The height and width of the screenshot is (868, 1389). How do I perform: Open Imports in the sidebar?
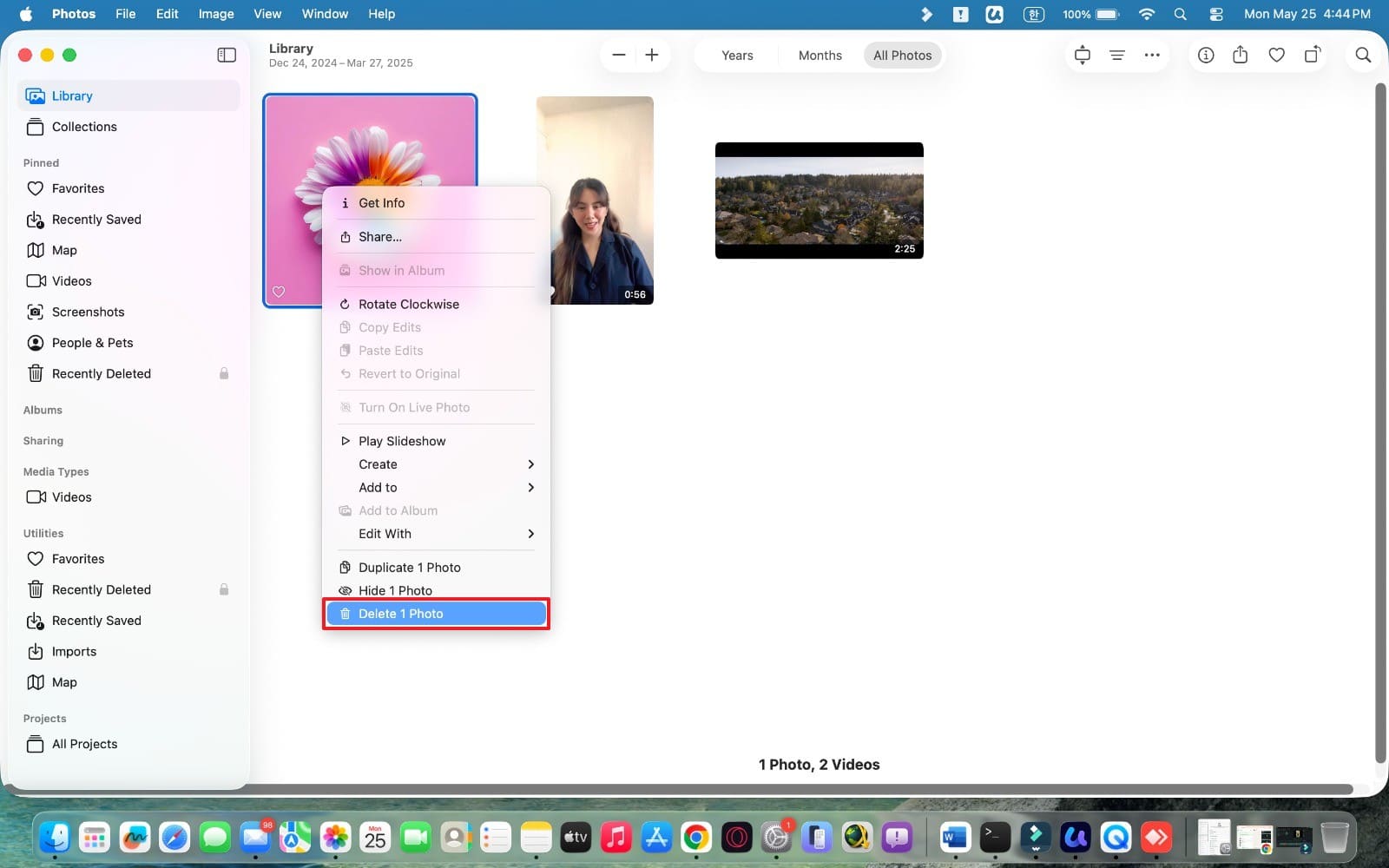(x=128, y=652)
